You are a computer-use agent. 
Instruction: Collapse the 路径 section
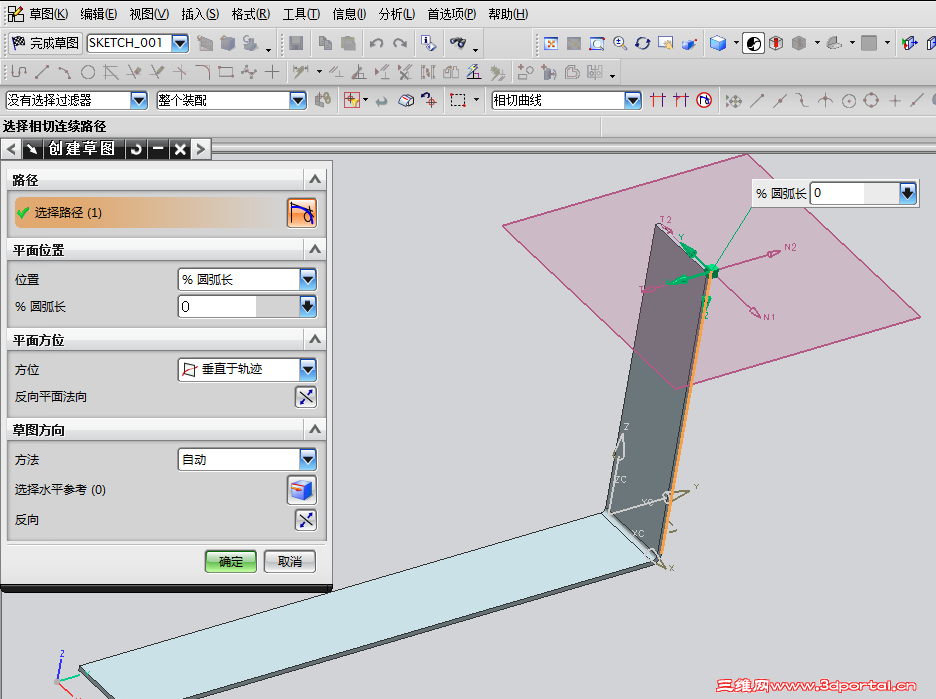315,179
